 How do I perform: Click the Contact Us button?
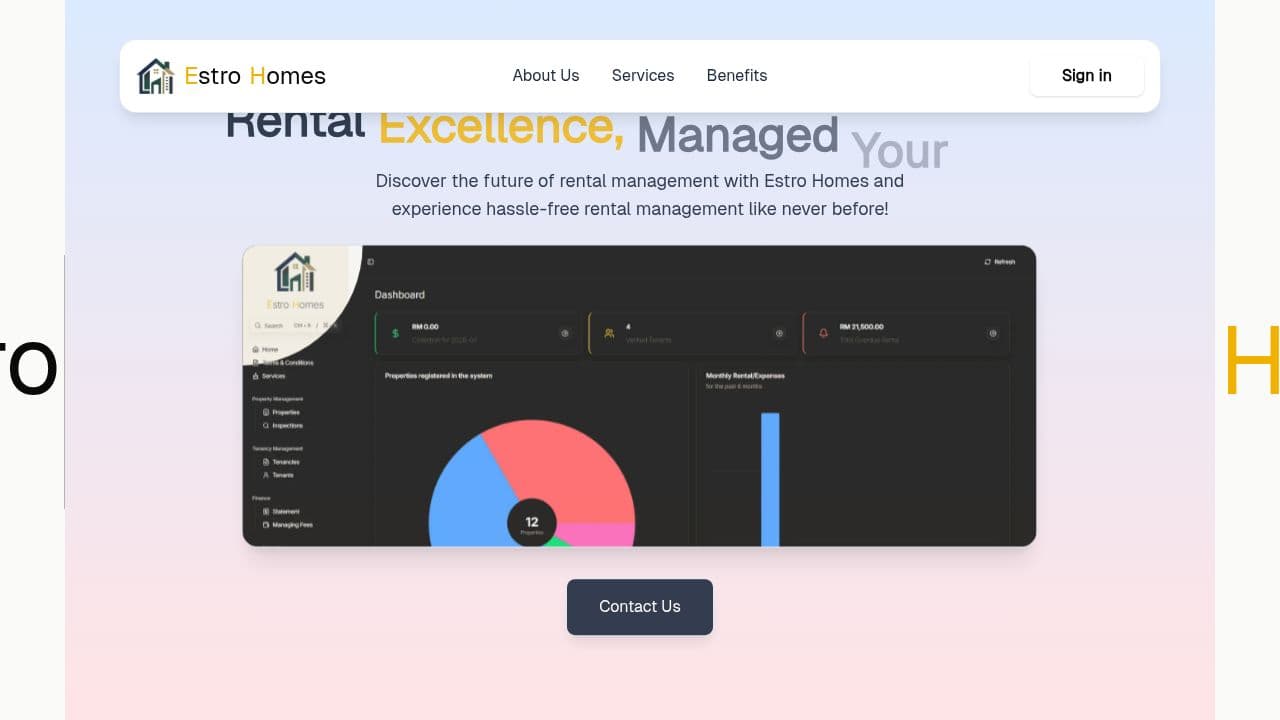(640, 607)
